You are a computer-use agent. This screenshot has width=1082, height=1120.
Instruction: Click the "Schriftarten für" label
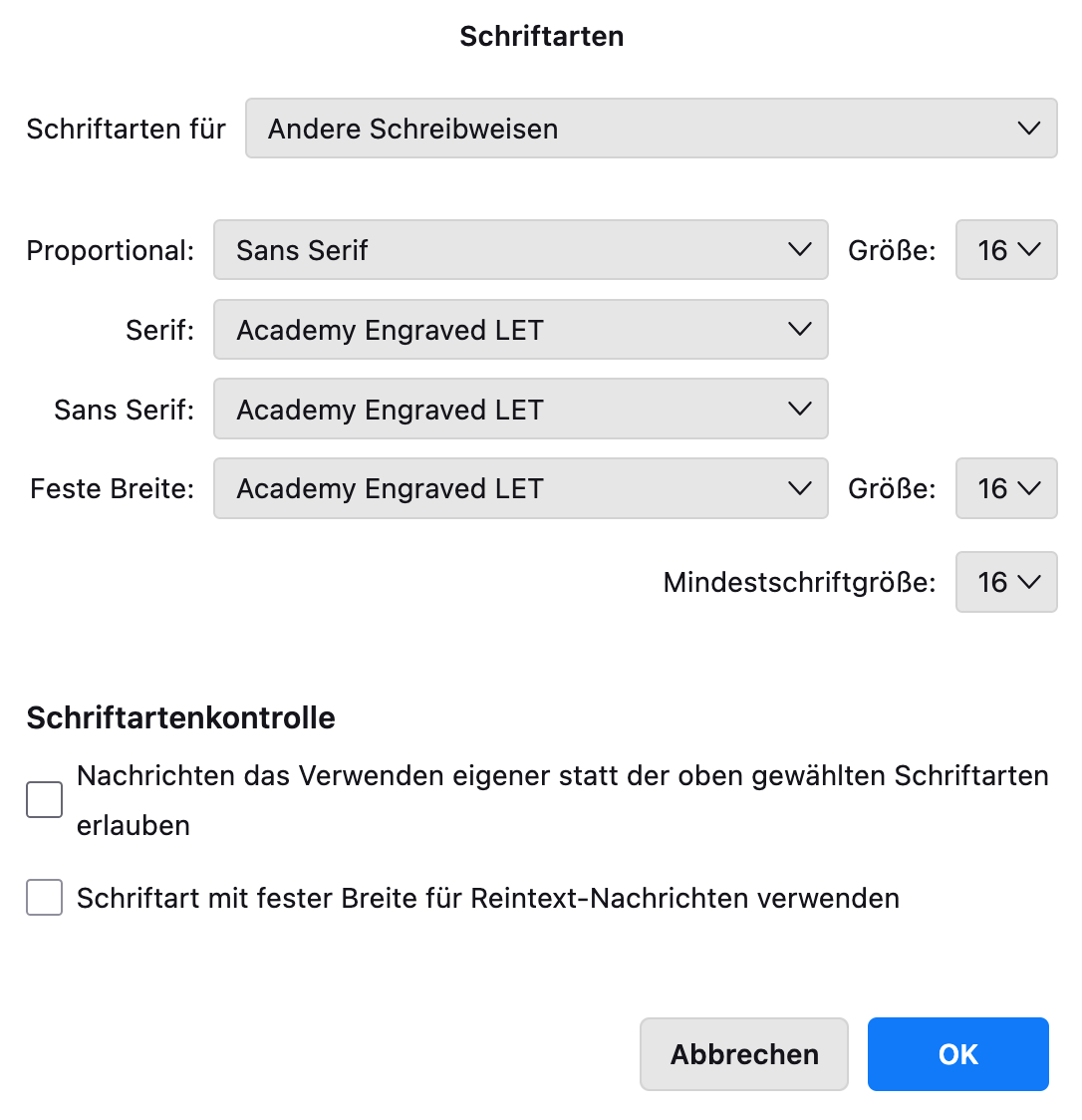tap(127, 130)
